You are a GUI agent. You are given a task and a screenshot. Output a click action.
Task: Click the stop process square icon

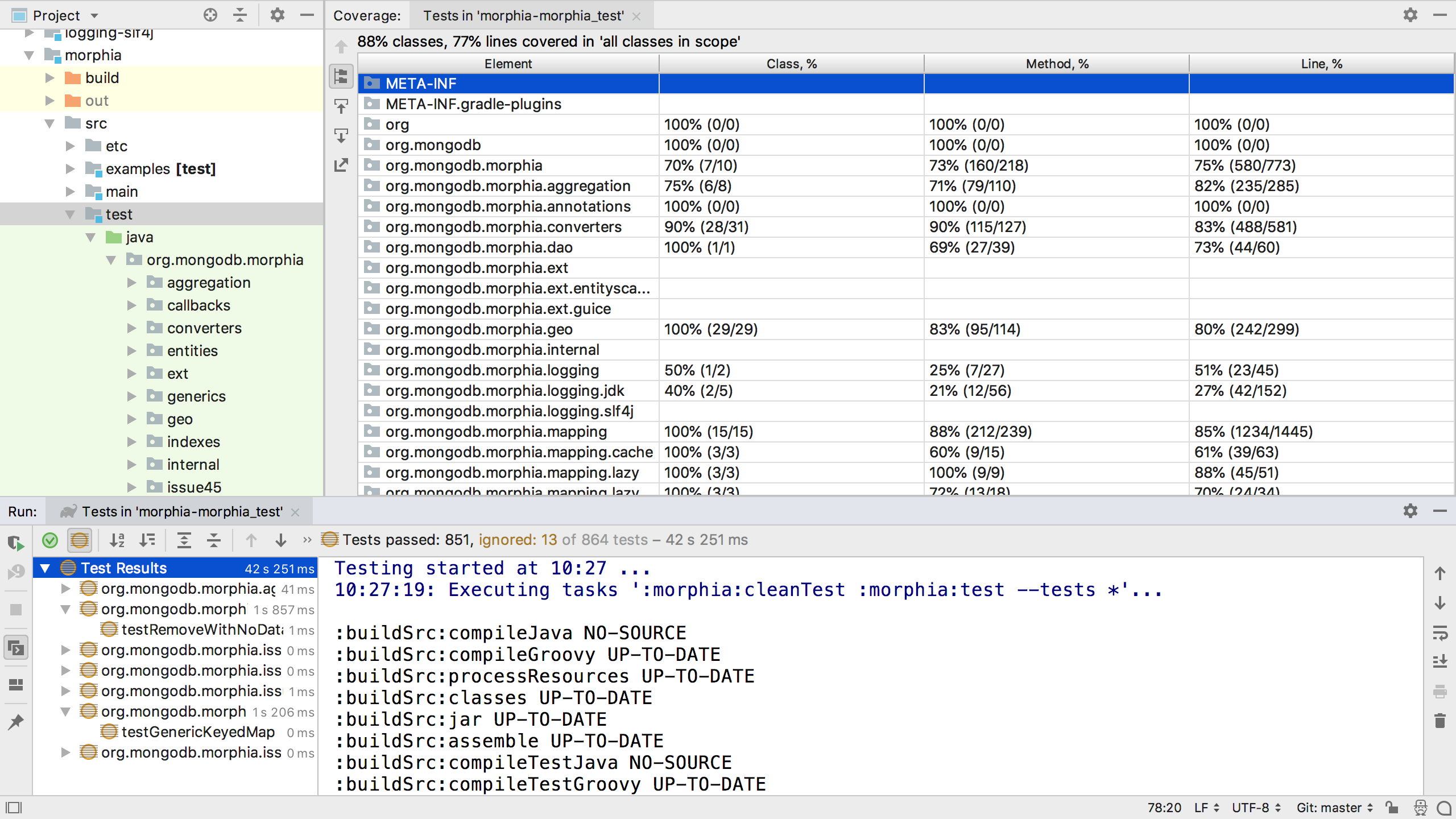pos(16,610)
